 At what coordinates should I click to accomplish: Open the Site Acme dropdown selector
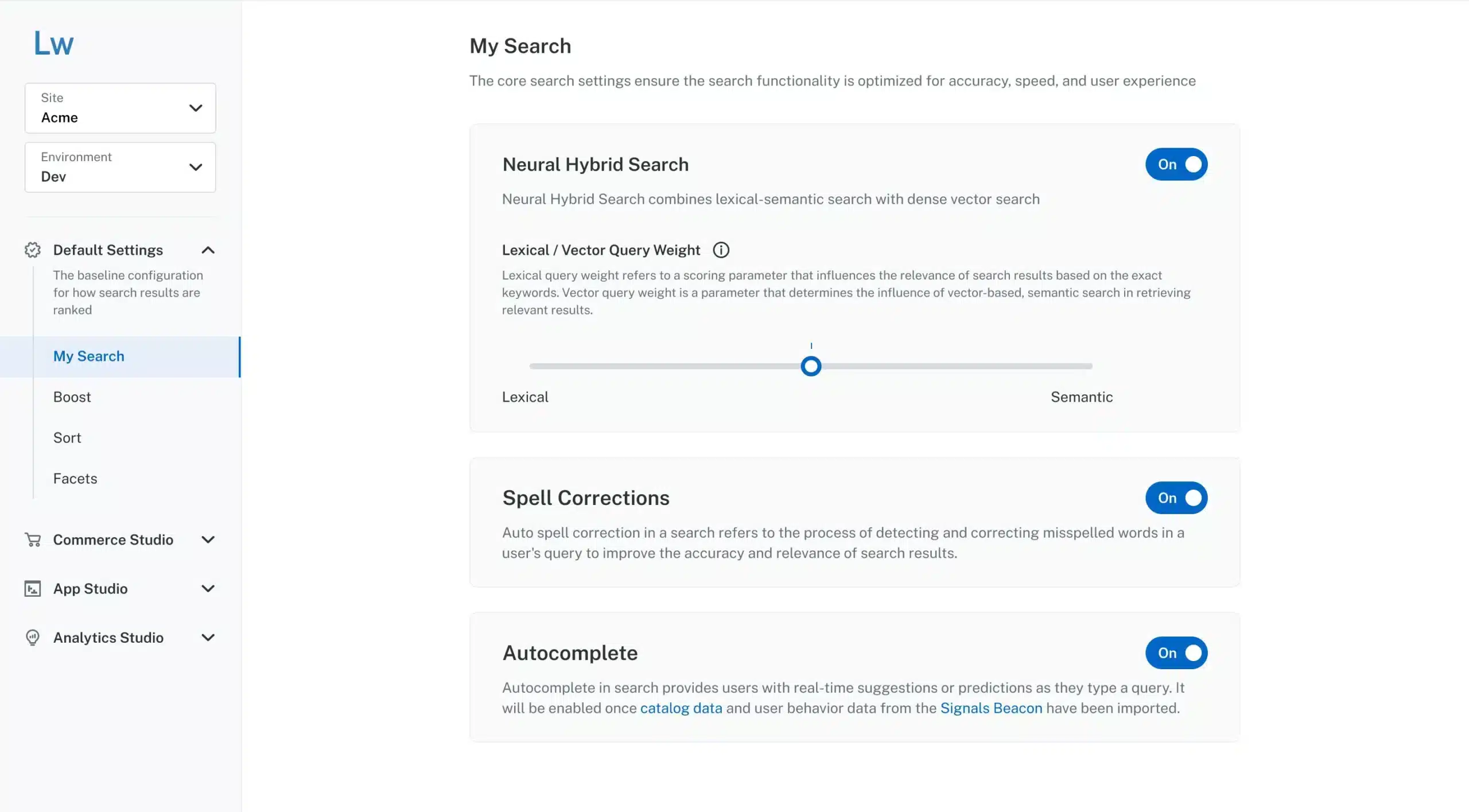tap(119, 107)
